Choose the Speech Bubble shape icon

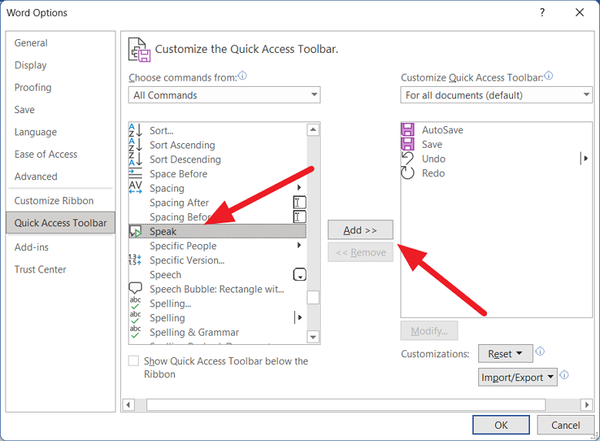135,288
